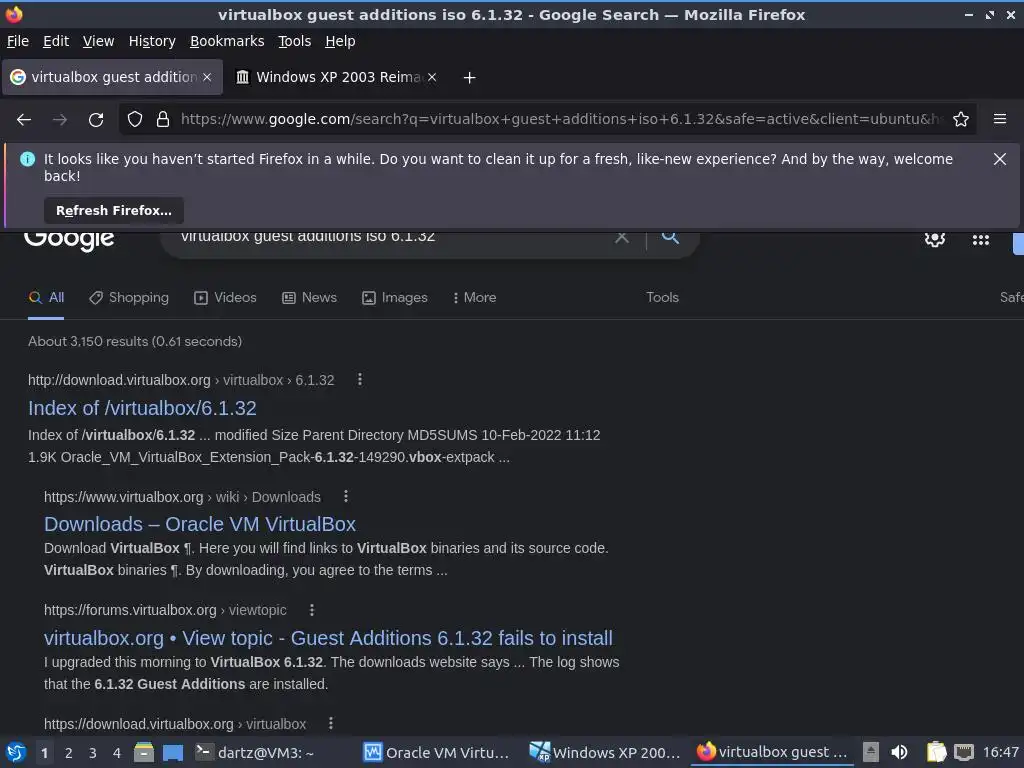Open the tracking protection shield icon
The width and height of the screenshot is (1024, 768).
(x=135, y=120)
